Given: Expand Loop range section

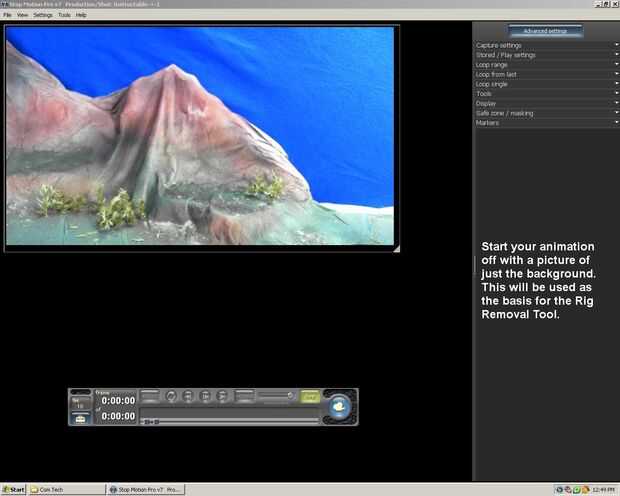Looking at the screenshot, I should pos(546,64).
